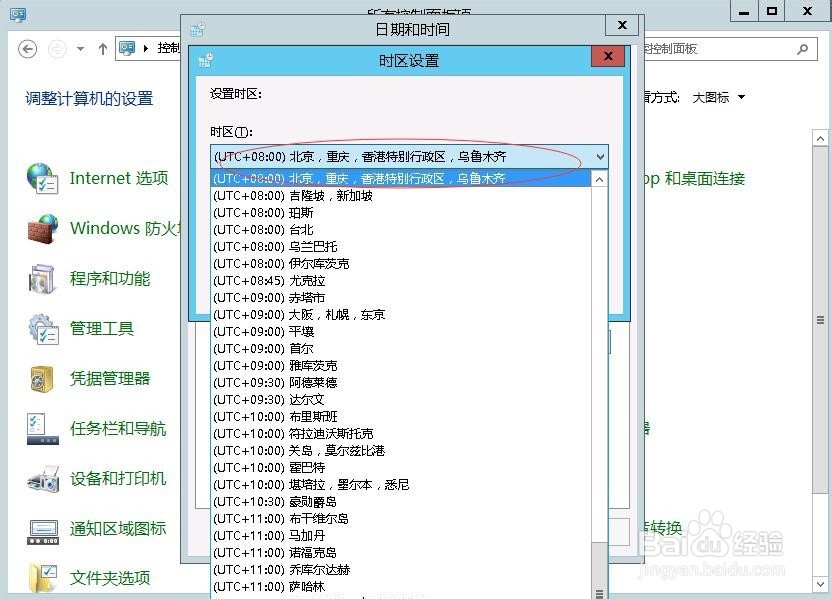
Task: Open the 设备和打印机 printer icon
Action: (42, 479)
